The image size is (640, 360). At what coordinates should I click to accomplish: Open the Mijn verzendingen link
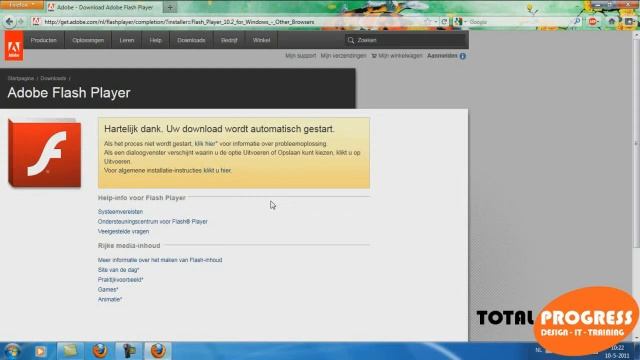[343, 56]
